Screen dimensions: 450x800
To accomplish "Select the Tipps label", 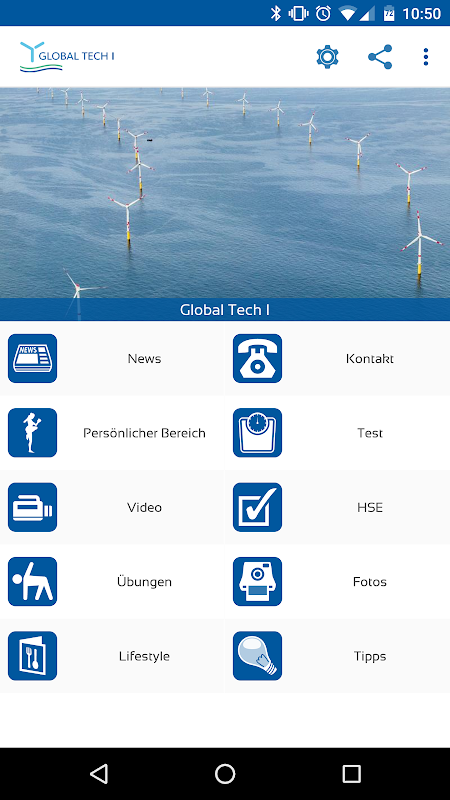I will click(x=370, y=656).
